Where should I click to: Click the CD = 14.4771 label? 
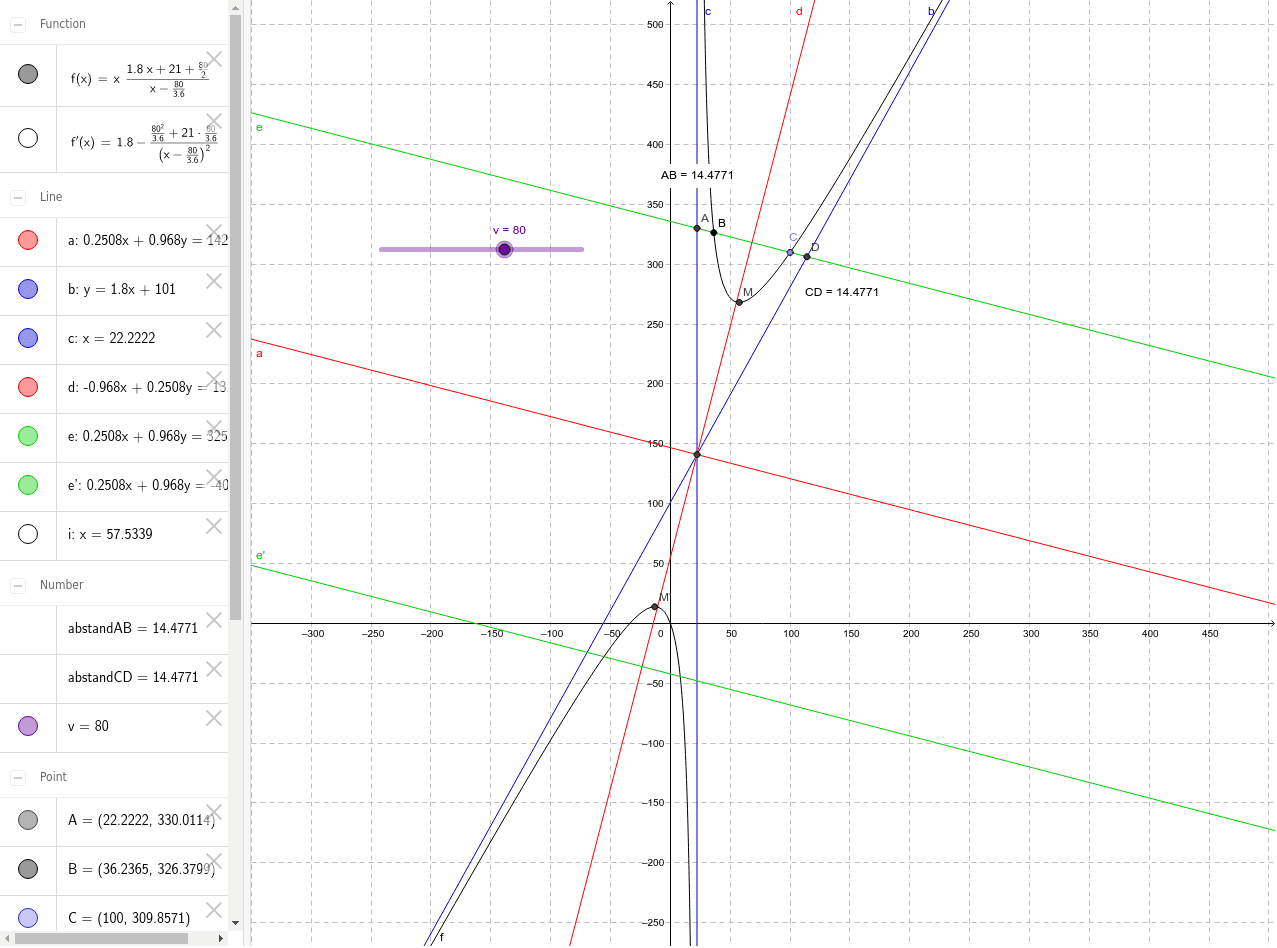(842, 292)
